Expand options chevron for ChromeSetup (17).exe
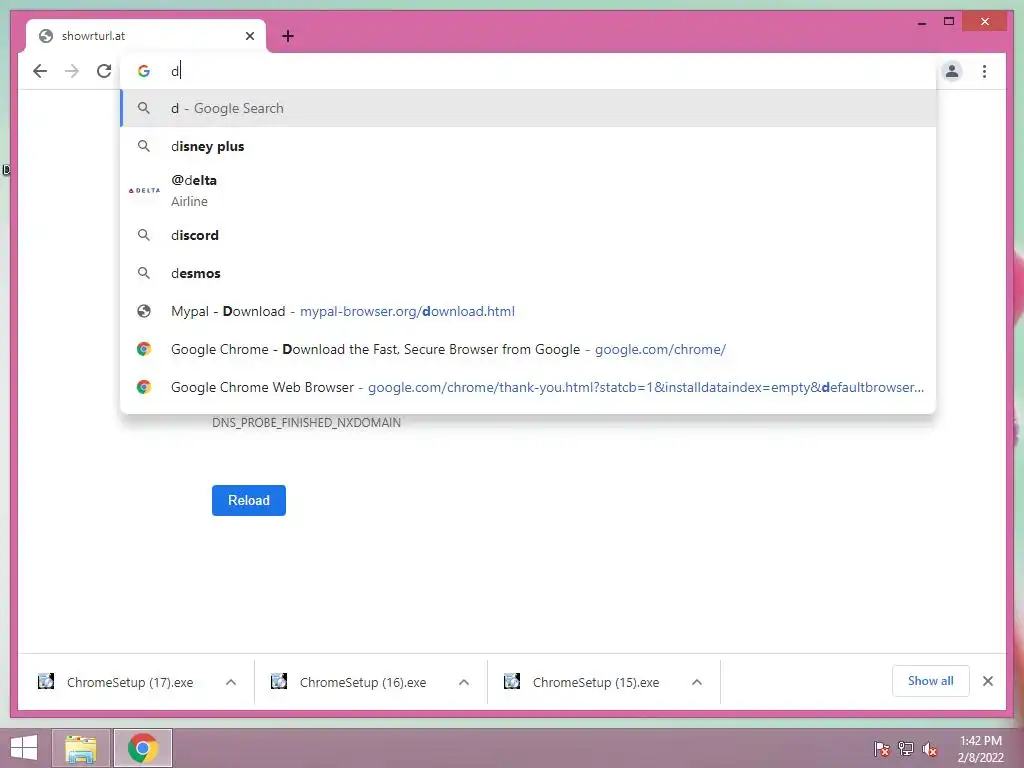1024x768 pixels. tap(231, 682)
